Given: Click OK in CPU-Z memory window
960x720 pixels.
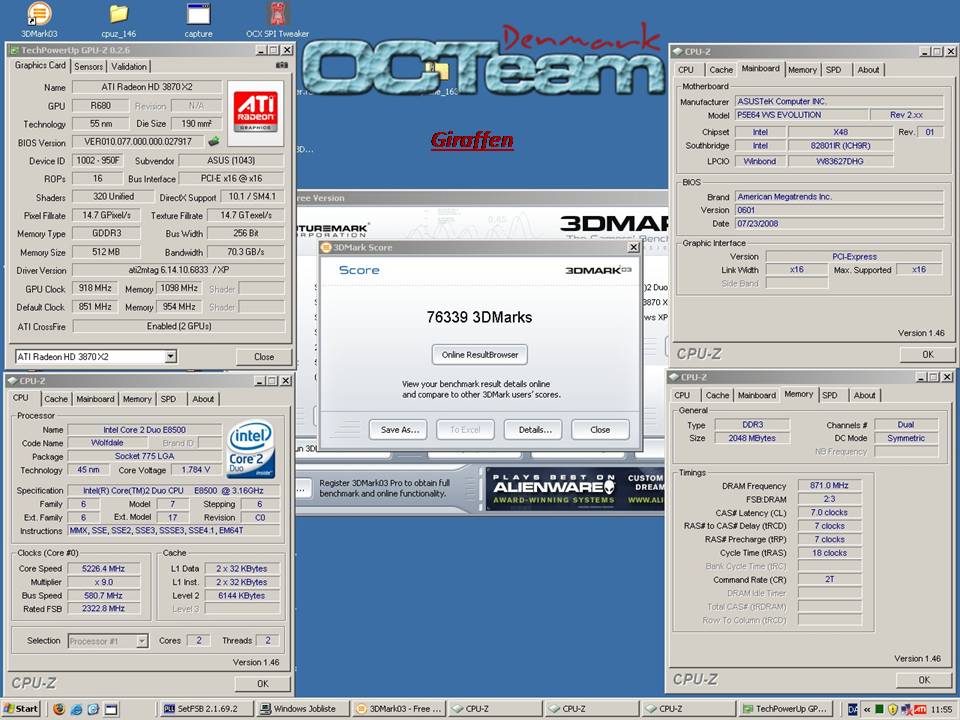Looking at the screenshot, I should point(924,680).
